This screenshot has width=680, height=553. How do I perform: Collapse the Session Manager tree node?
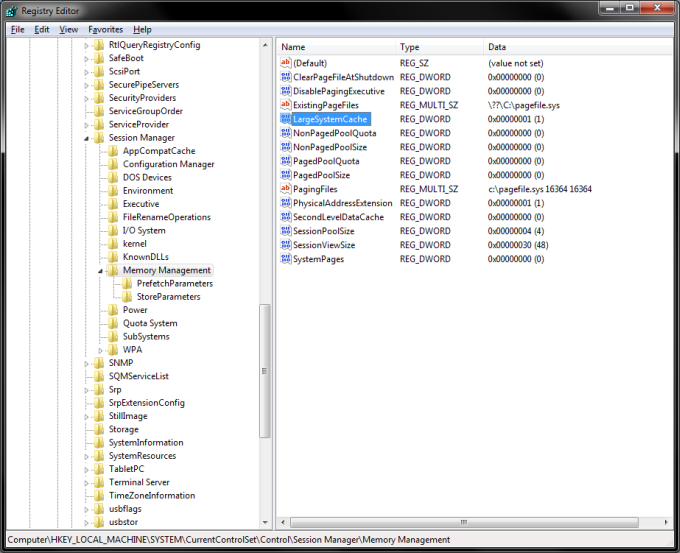[86, 138]
